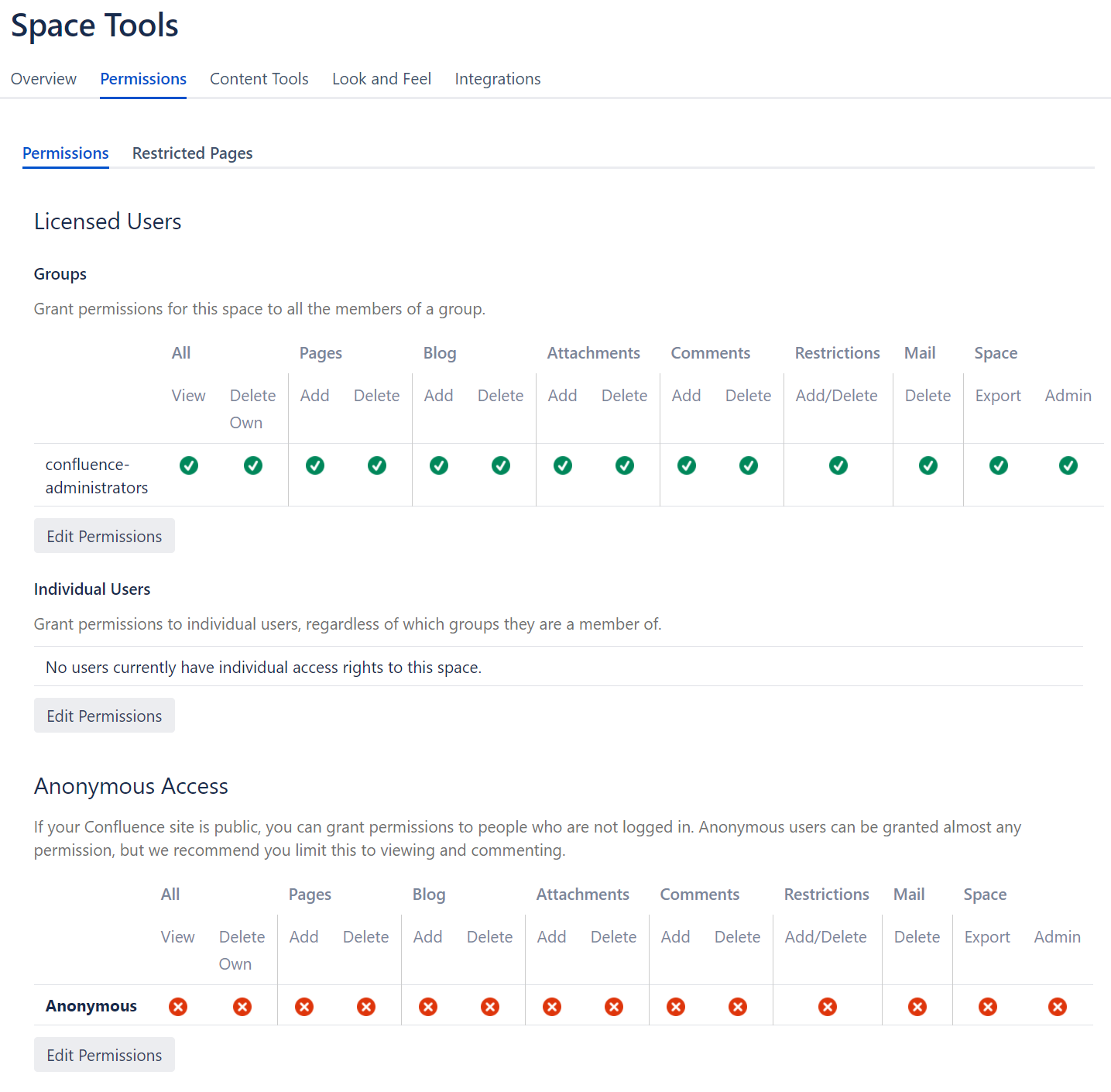Select the confluence-administrators group name
The height and width of the screenshot is (1092, 1111).
point(96,476)
